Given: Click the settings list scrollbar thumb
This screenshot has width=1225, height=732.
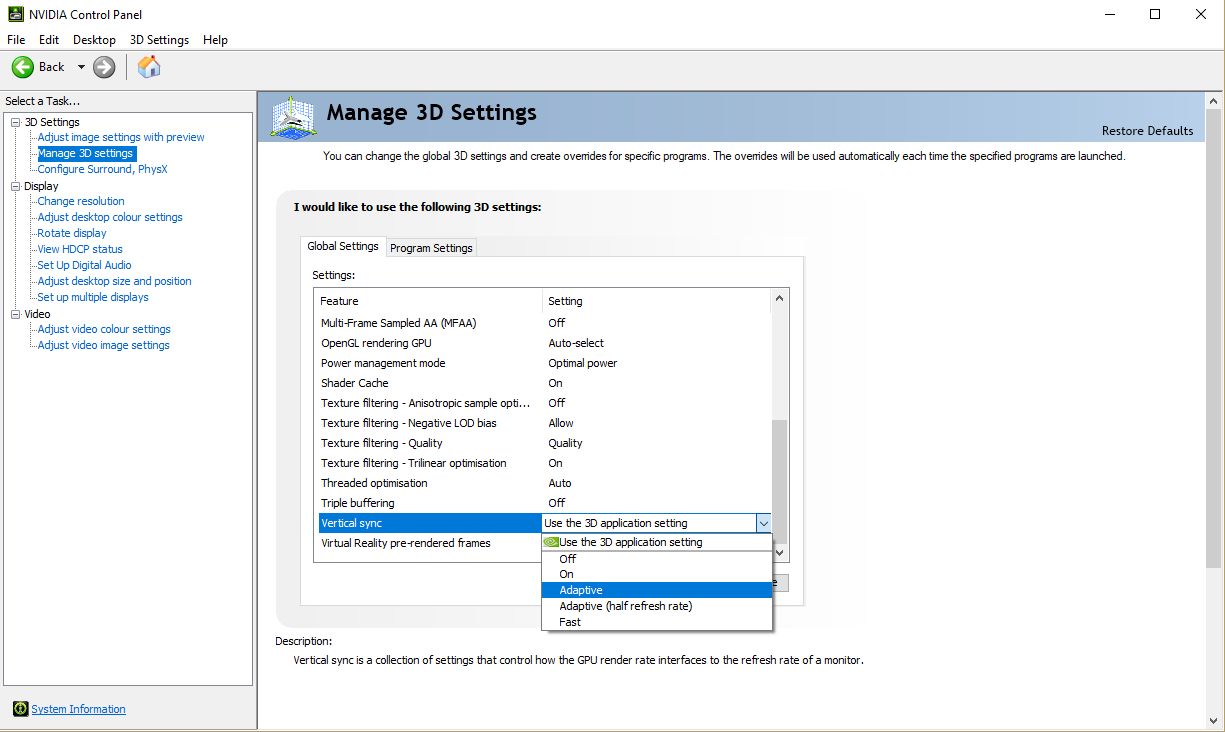Looking at the screenshot, I should (780, 482).
